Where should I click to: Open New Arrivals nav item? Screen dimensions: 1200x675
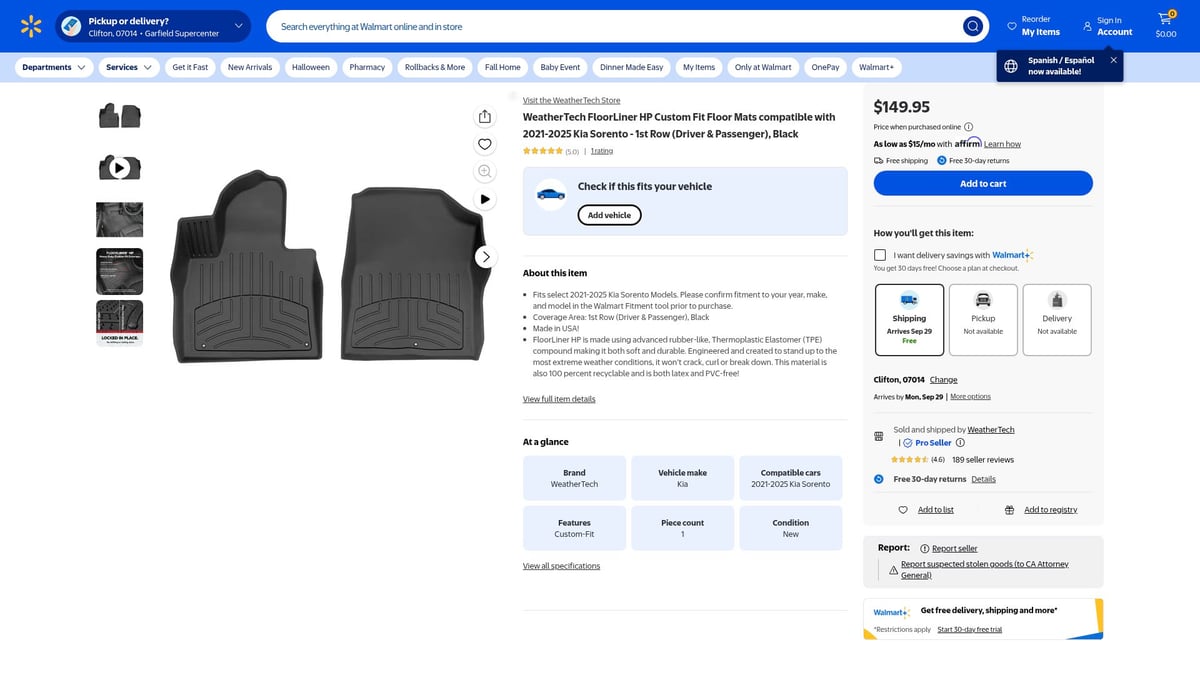pyautogui.click(x=250, y=67)
